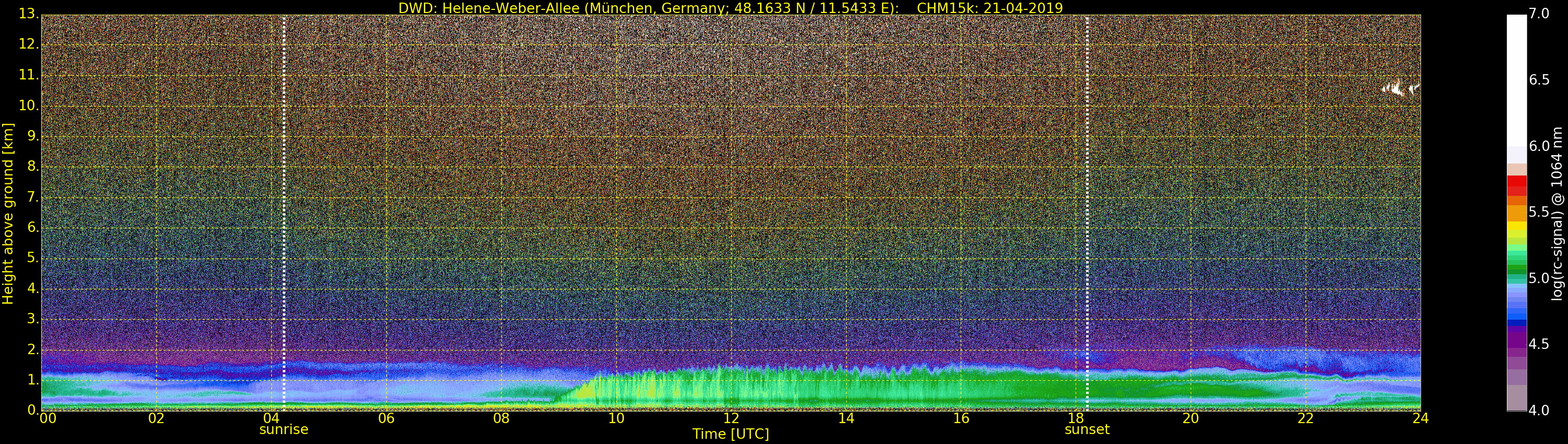This screenshot has height=444, width=1568.
Task: Click the red band on the colorbar
Action: 1516,185
